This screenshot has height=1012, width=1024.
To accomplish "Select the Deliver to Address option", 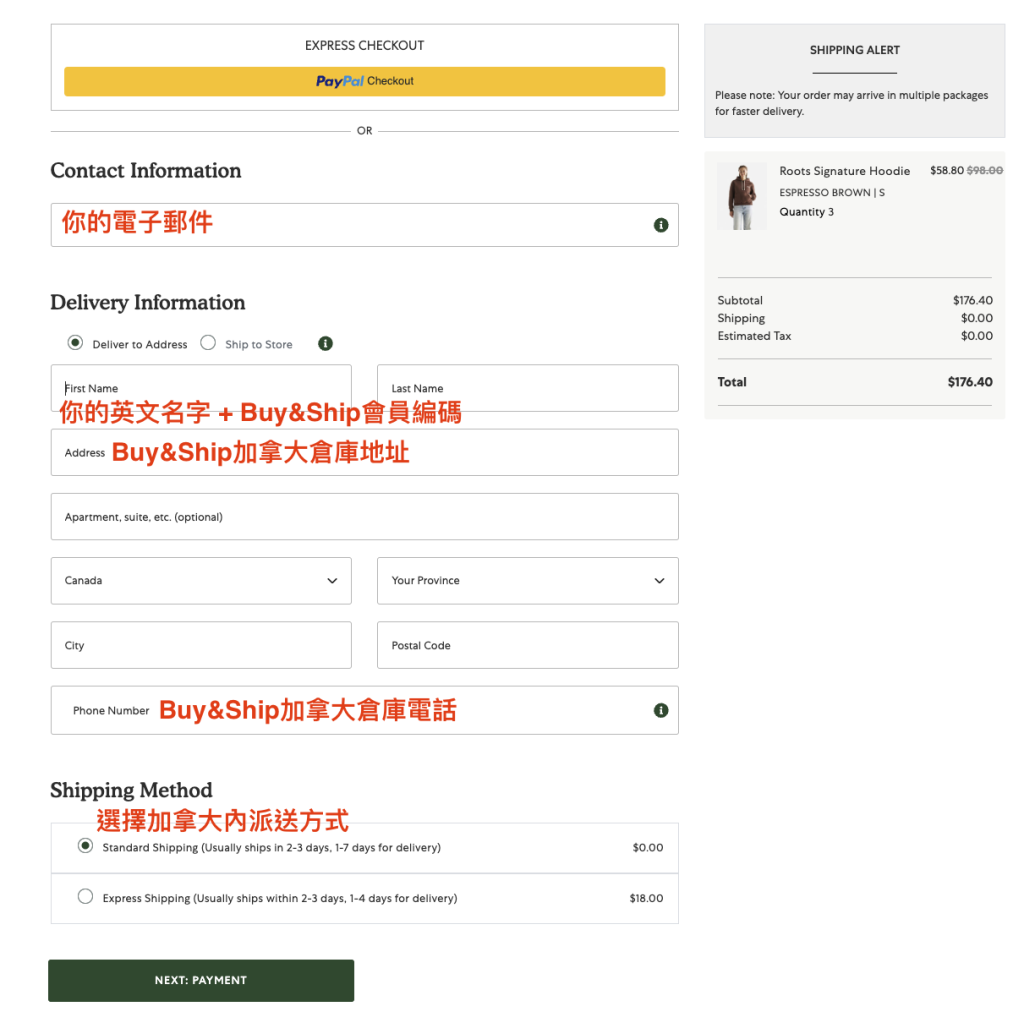I will click(x=75, y=342).
